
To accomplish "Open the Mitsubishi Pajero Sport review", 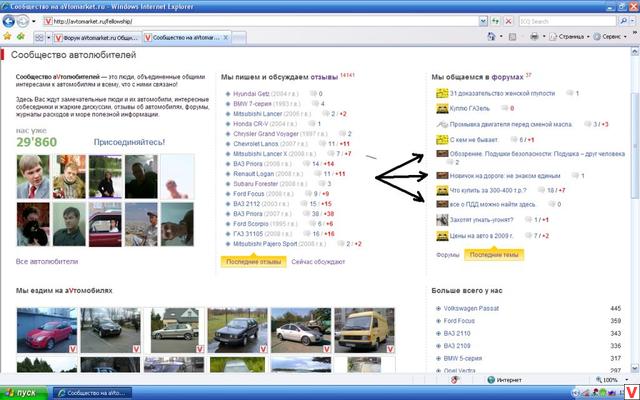I will (x=265, y=244).
